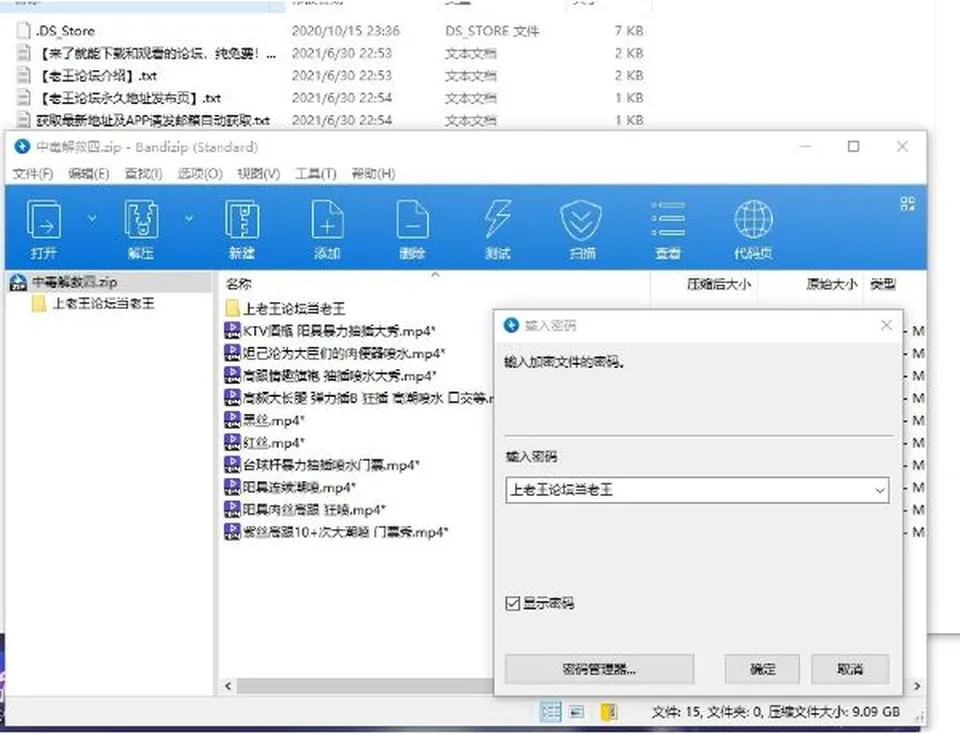The width and height of the screenshot is (960, 734).
Task: Open the 查找(I) menu
Action: [143, 174]
